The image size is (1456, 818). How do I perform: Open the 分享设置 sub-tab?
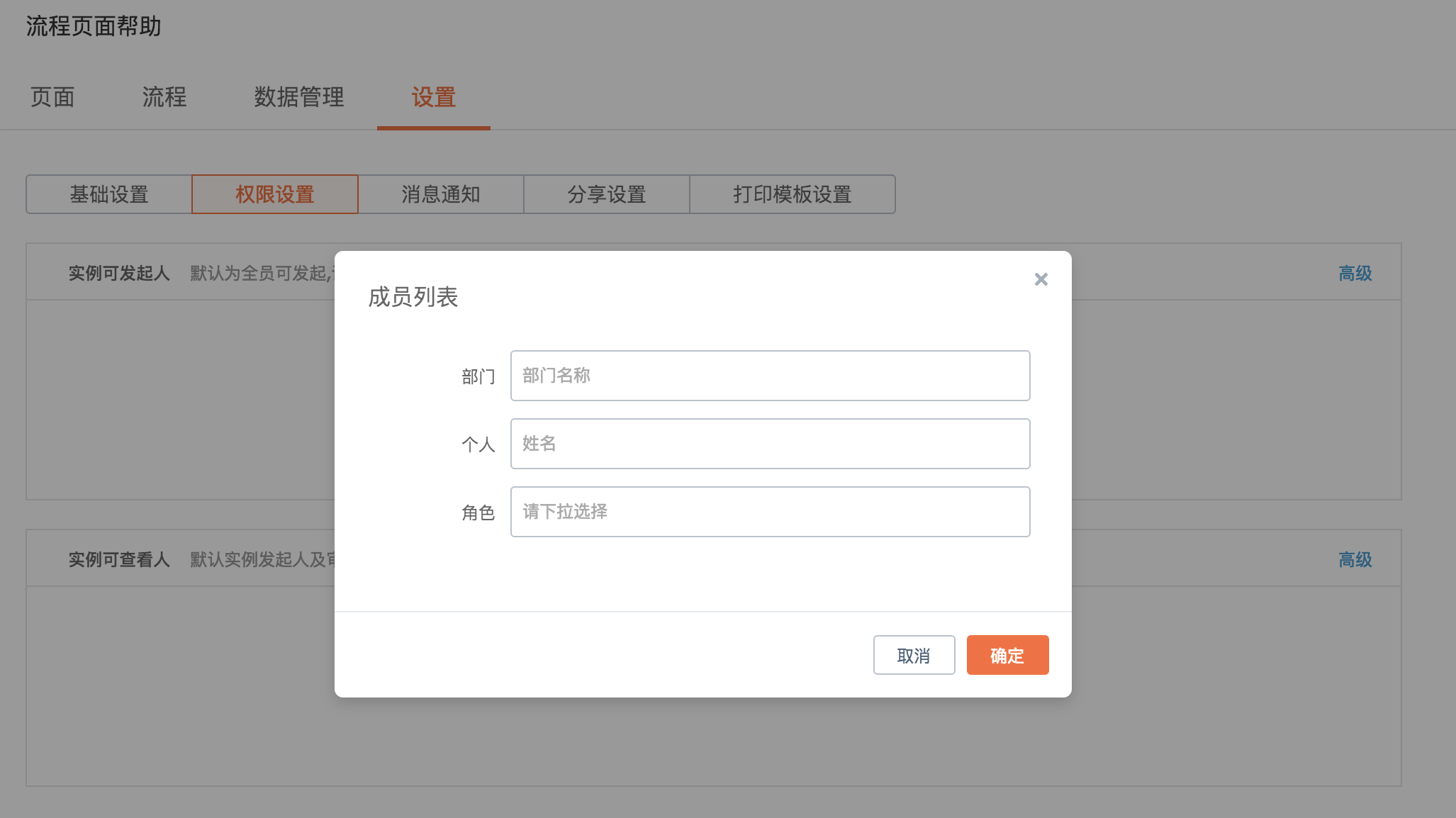click(607, 194)
